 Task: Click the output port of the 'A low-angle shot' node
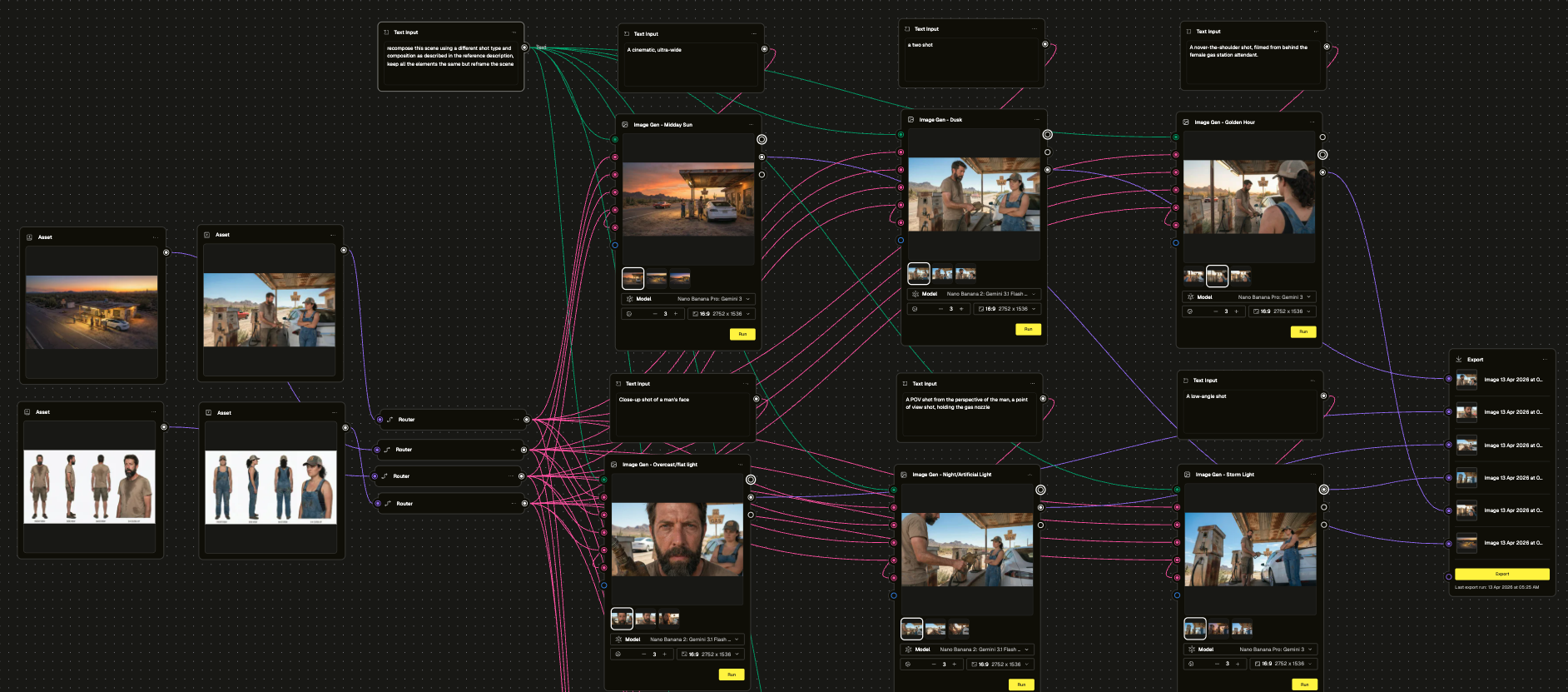pos(1323,396)
